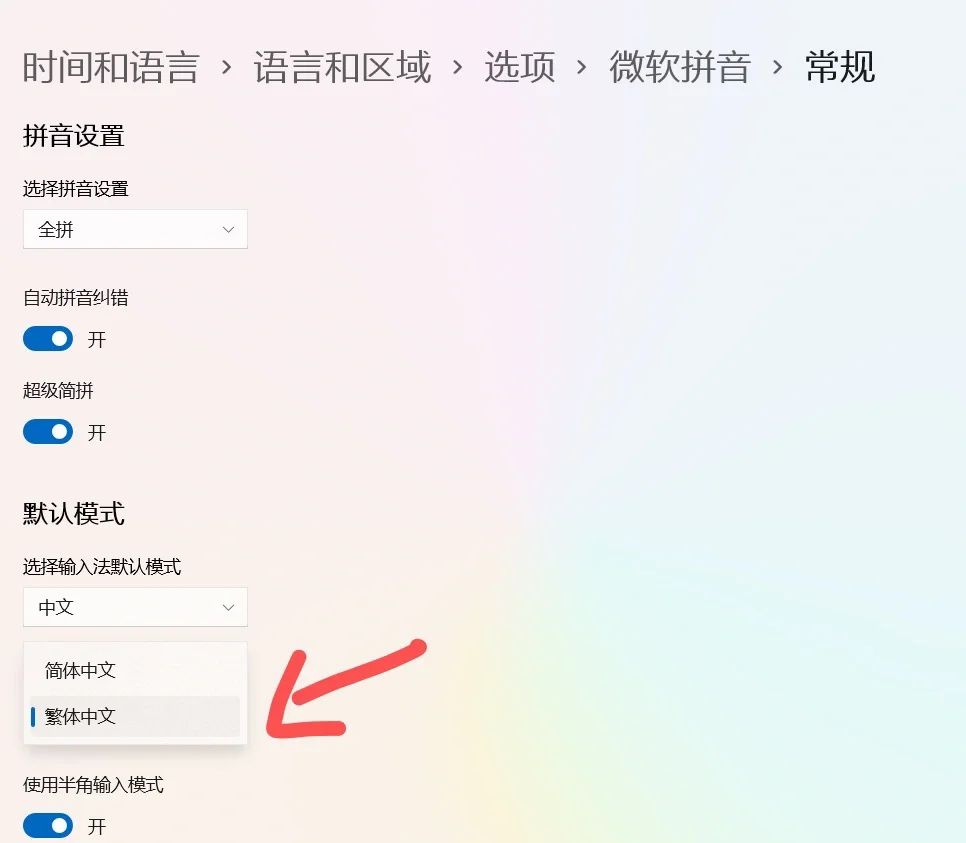Open the 语言和区域 breadcrumb page
The image size is (966, 843).
pyautogui.click(x=342, y=67)
